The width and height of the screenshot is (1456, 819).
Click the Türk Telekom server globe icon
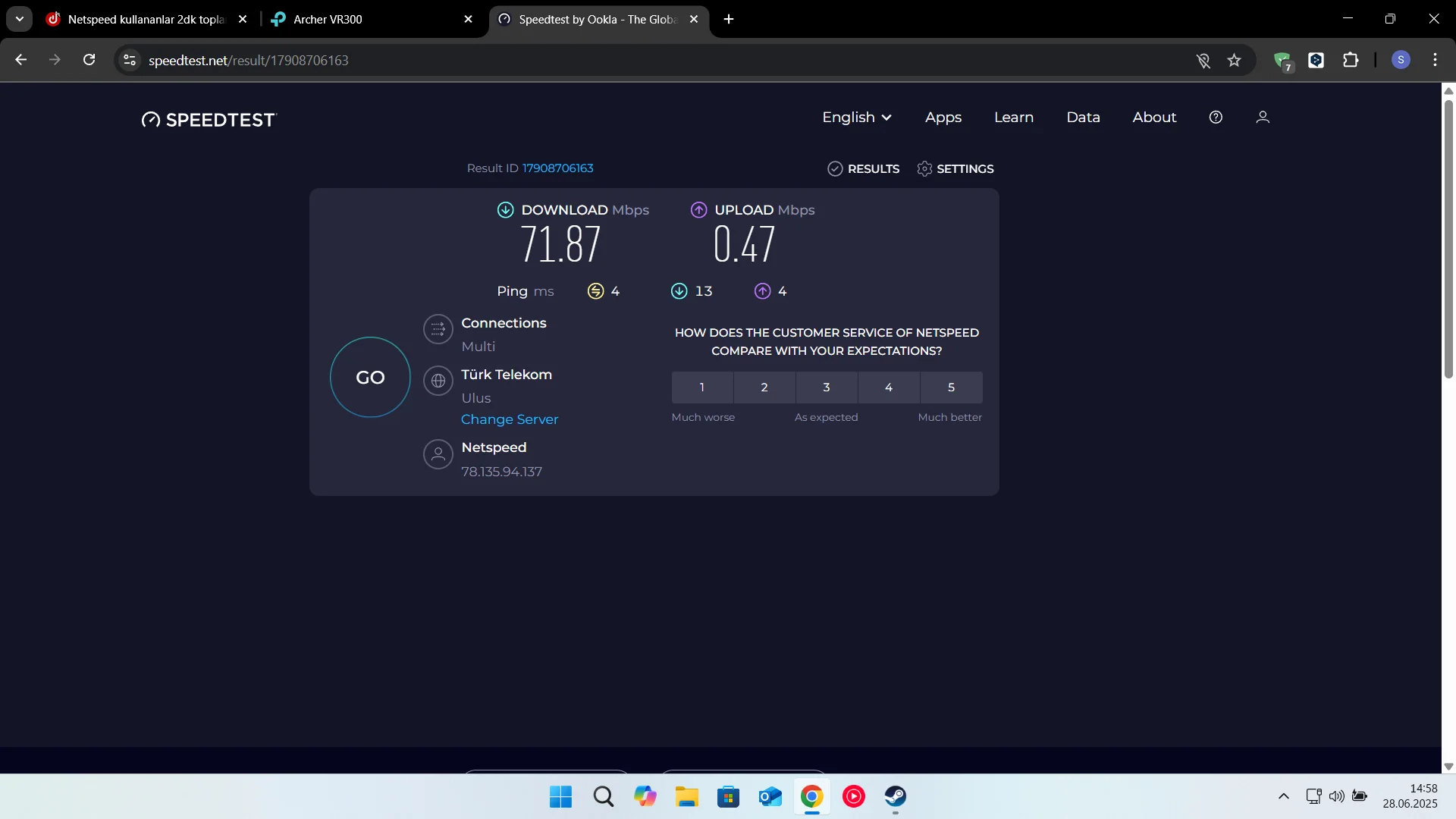[438, 381]
